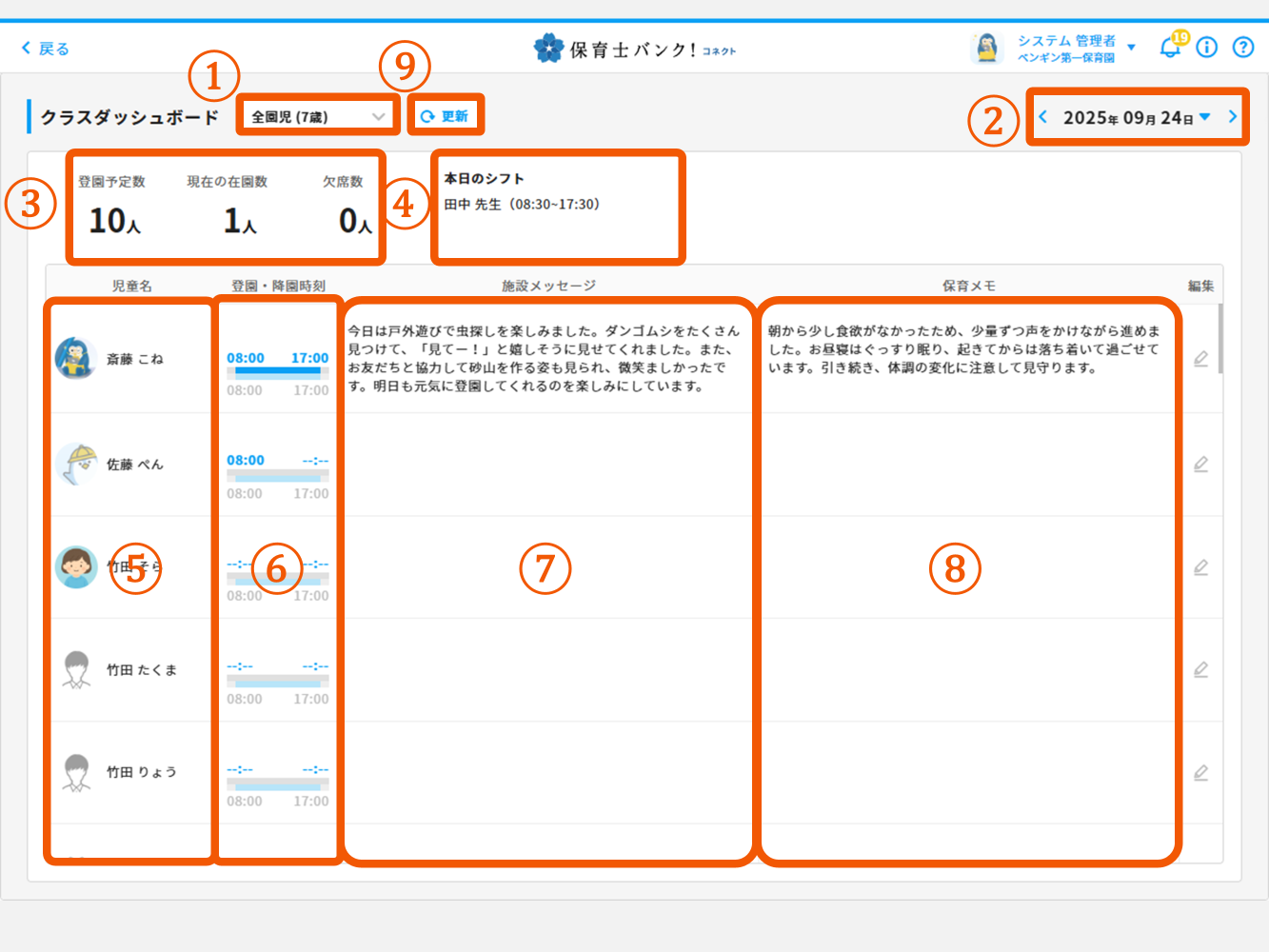Screen dimensions: 1269x952
Task: Click edit pencil for 佐藤 ぺん row
Action: click(x=1200, y=465)
